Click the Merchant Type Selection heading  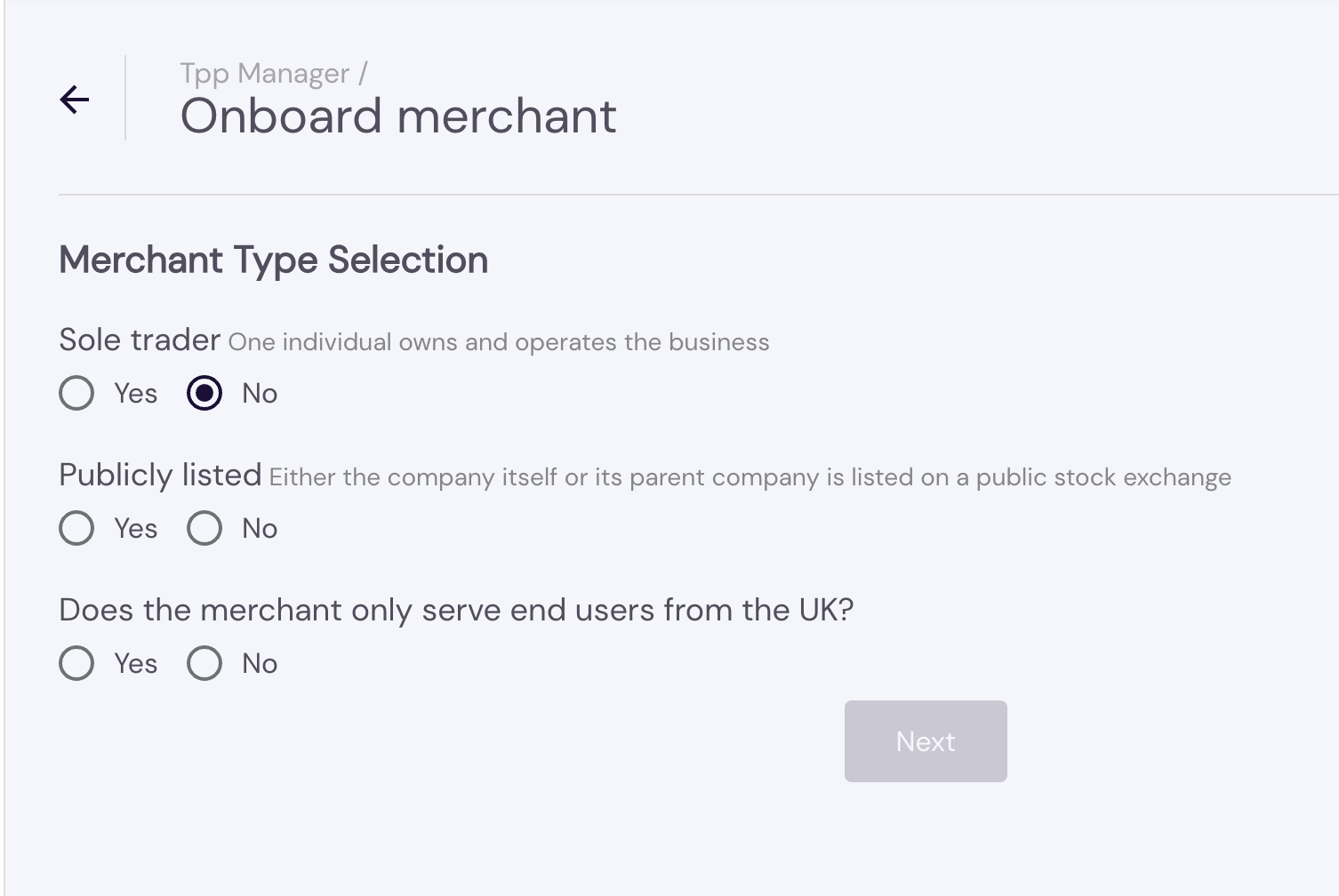point(273,260)
